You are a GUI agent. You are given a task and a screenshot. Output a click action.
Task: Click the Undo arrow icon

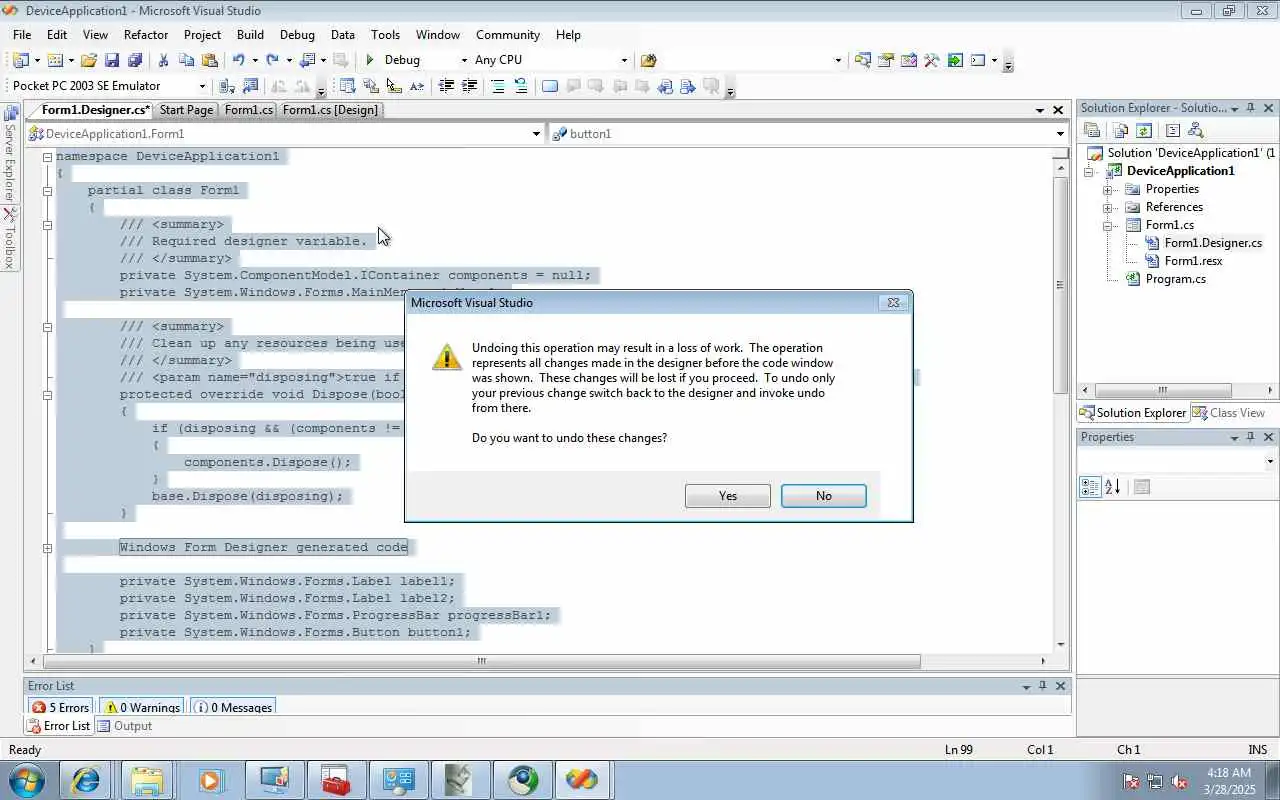[239, 60]
